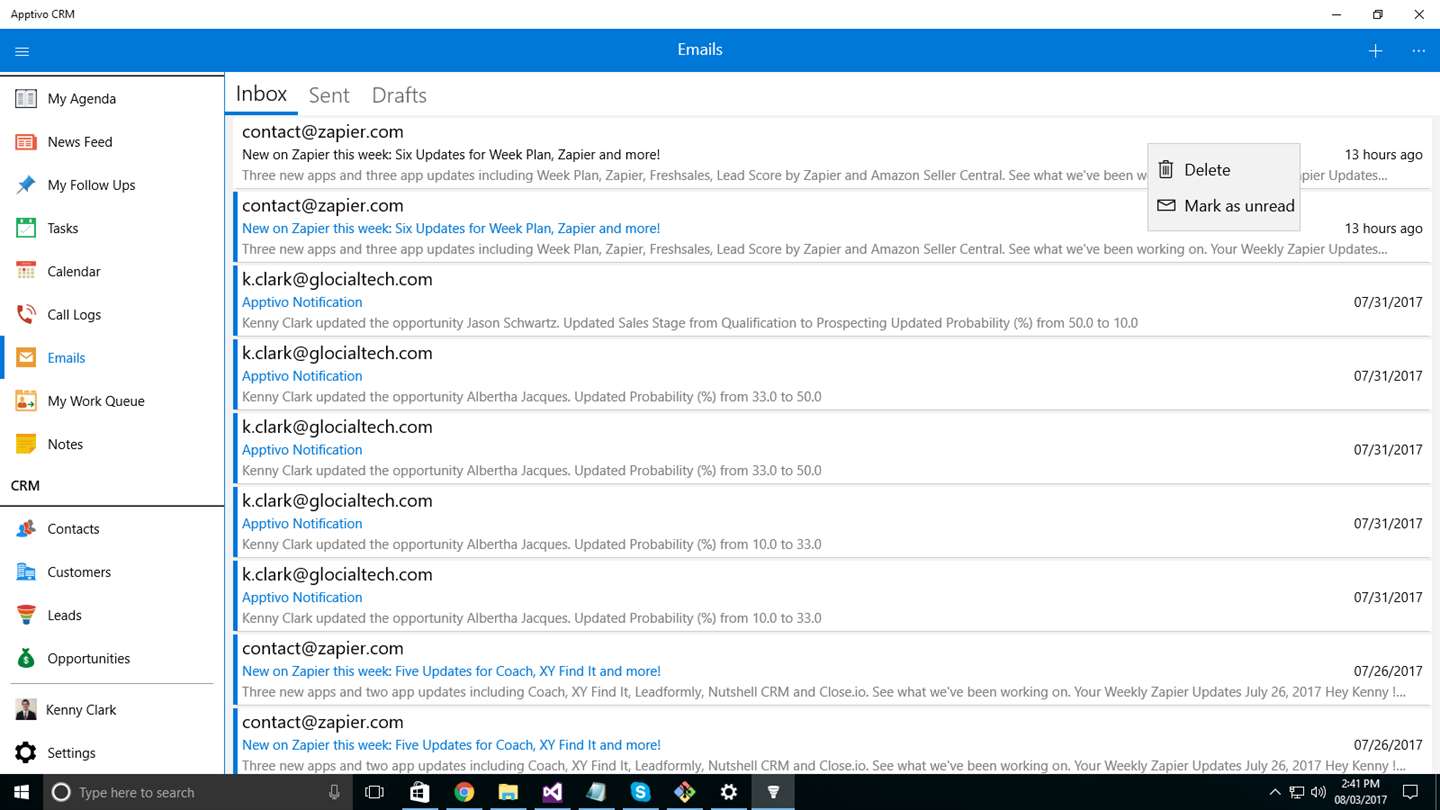Open Opportunities
Viewport: 1440px width, 810px height.
[x=112, y=658]
